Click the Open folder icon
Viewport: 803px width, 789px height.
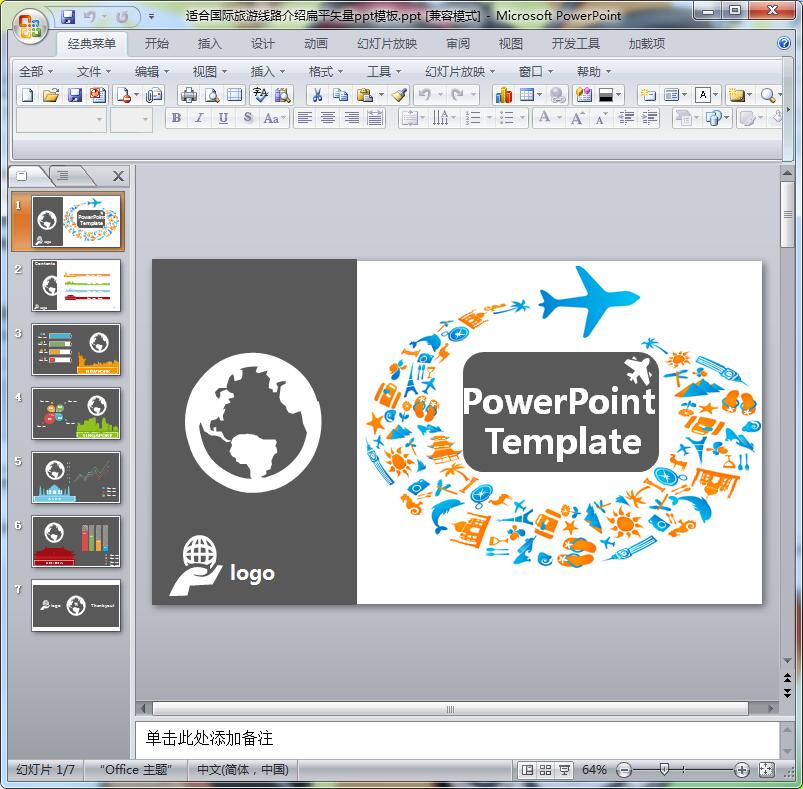coord(51,95)
